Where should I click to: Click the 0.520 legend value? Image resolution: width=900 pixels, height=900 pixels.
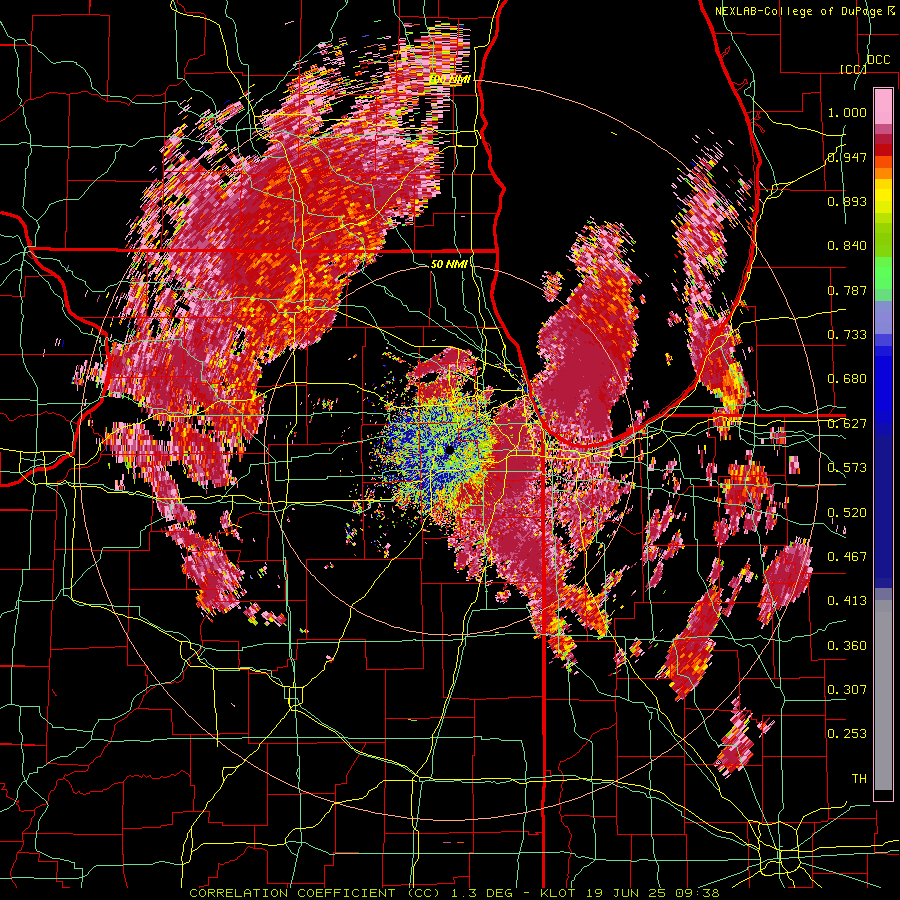[x=847, y=513]
